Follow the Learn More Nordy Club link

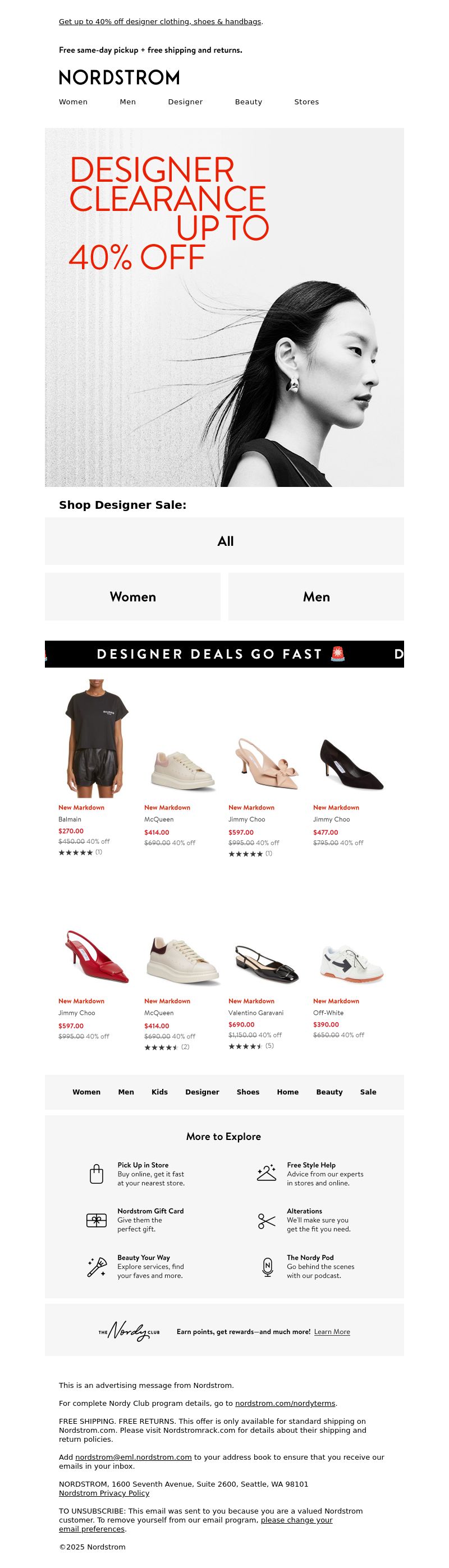coord(332,1332)
